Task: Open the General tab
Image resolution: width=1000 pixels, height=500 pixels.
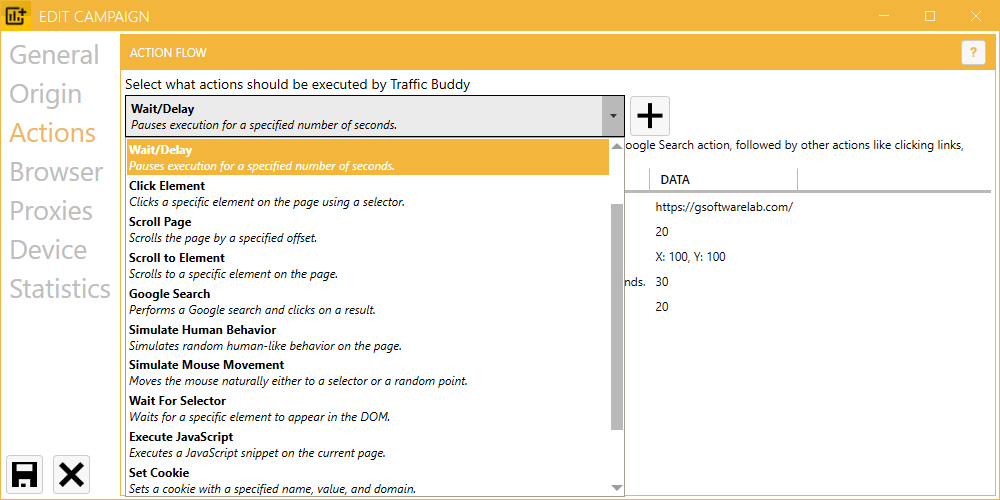Action: coord(54,55)
